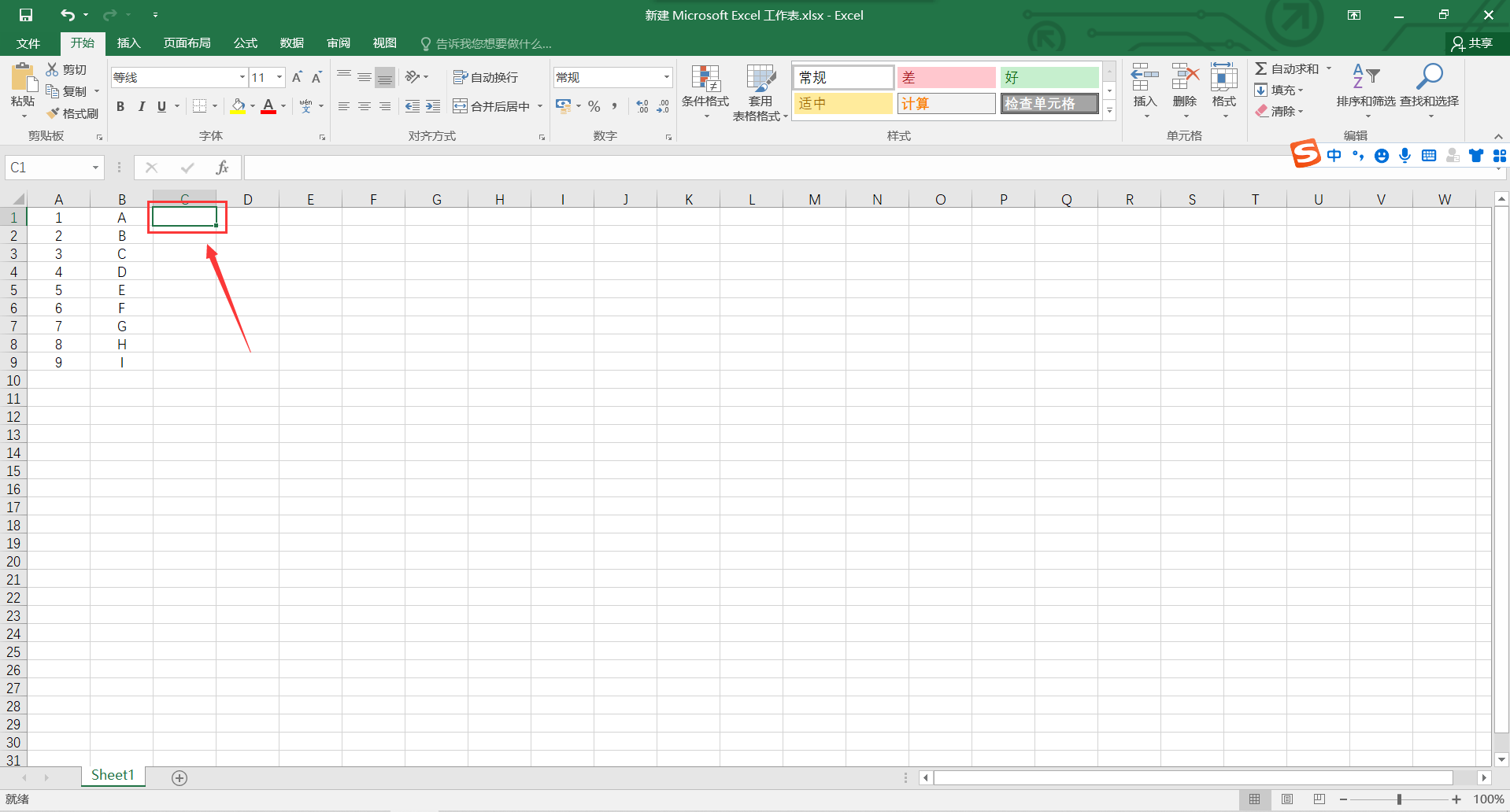This screenshot has height=812, width=1510.
Task: Switch to Page Layout view in status bar
Action: [1287, 799]
